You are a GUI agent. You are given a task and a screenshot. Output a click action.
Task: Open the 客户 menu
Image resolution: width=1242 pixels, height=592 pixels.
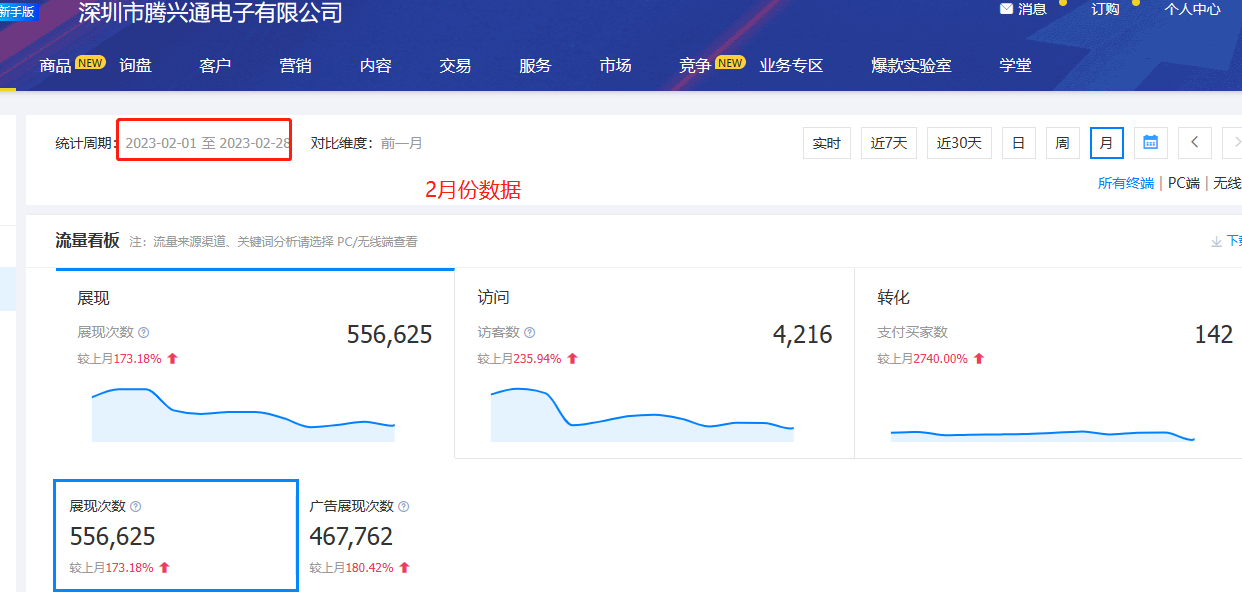[216, 66]
